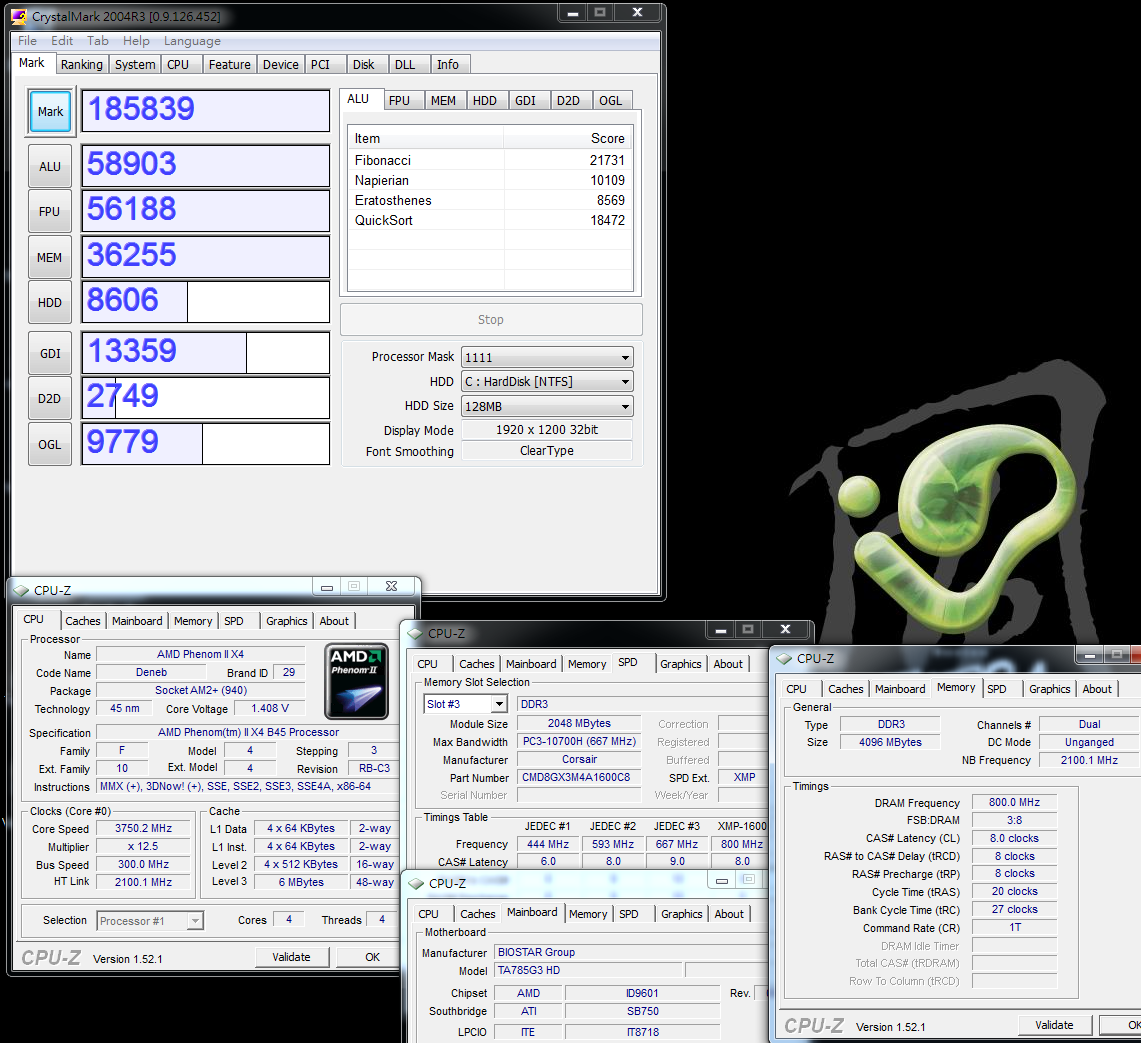This screenshot has height=1043, width=1141.
Task: Run the OGL benchmark button
Action: (x=50, y=444)
